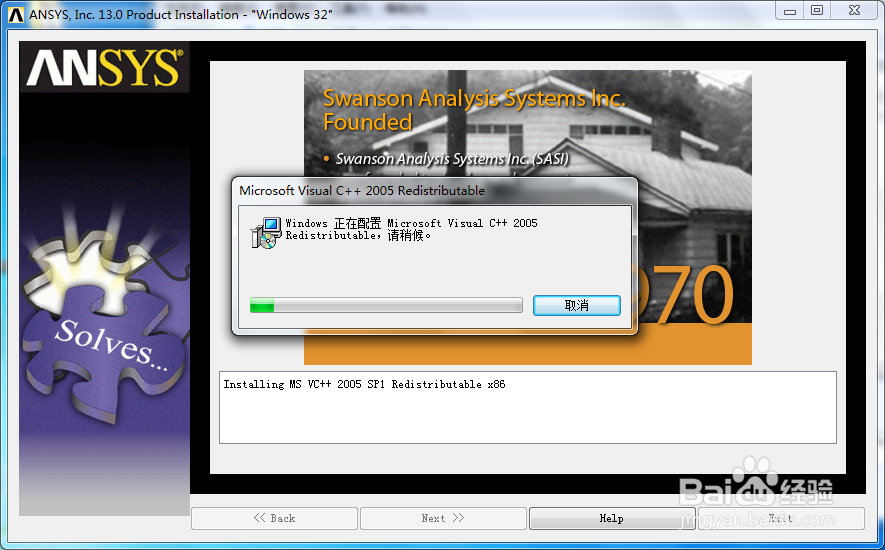The width and height of the screenshot is (885, 550).
Task: Cancel the Visual C++ redistributable setup (取消)
Action: click(576, 305)
